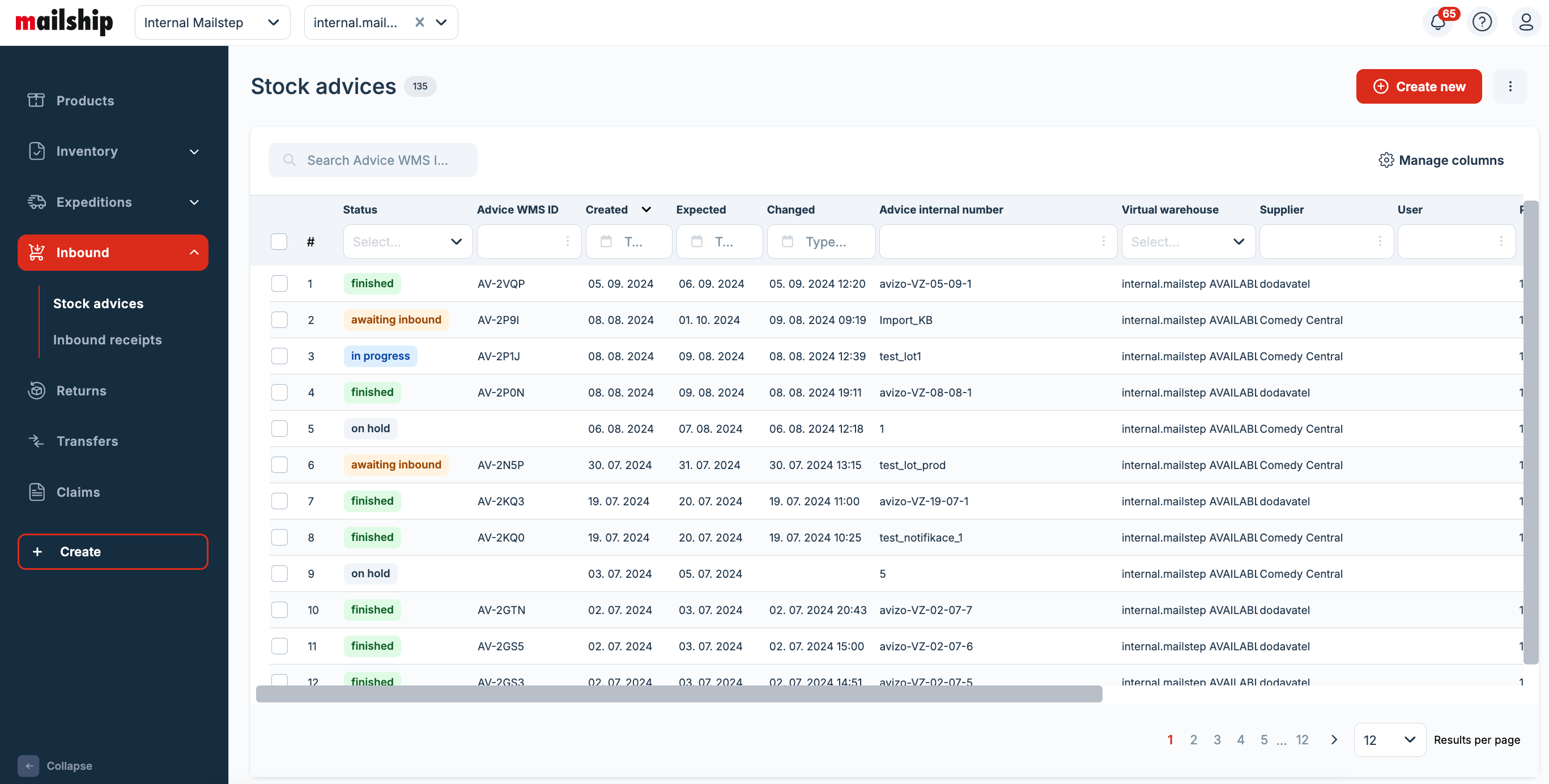1549x784 pixels.
Task: Tick the checkbox for row 3
Action: click(279, 356)
